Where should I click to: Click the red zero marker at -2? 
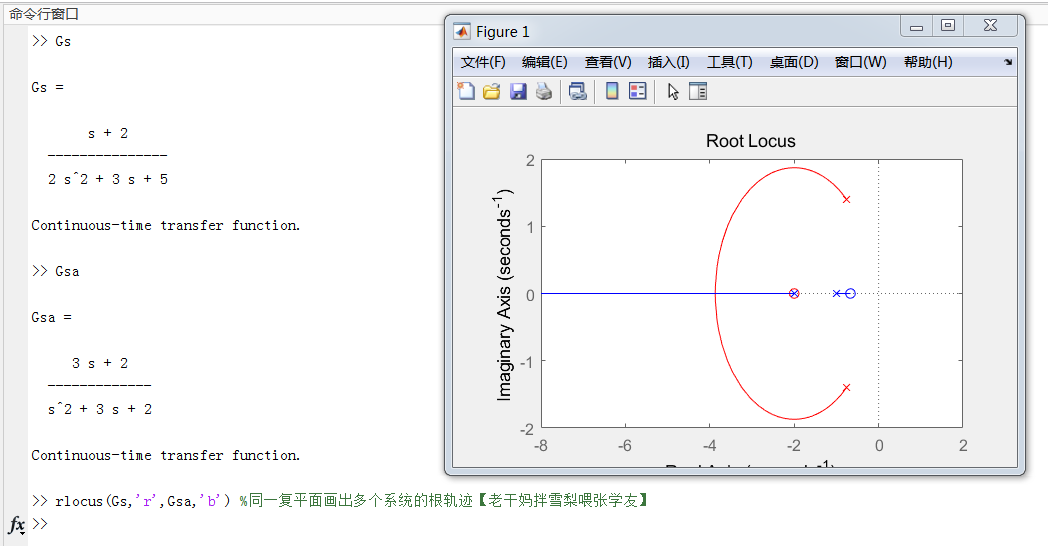(794, 293)
